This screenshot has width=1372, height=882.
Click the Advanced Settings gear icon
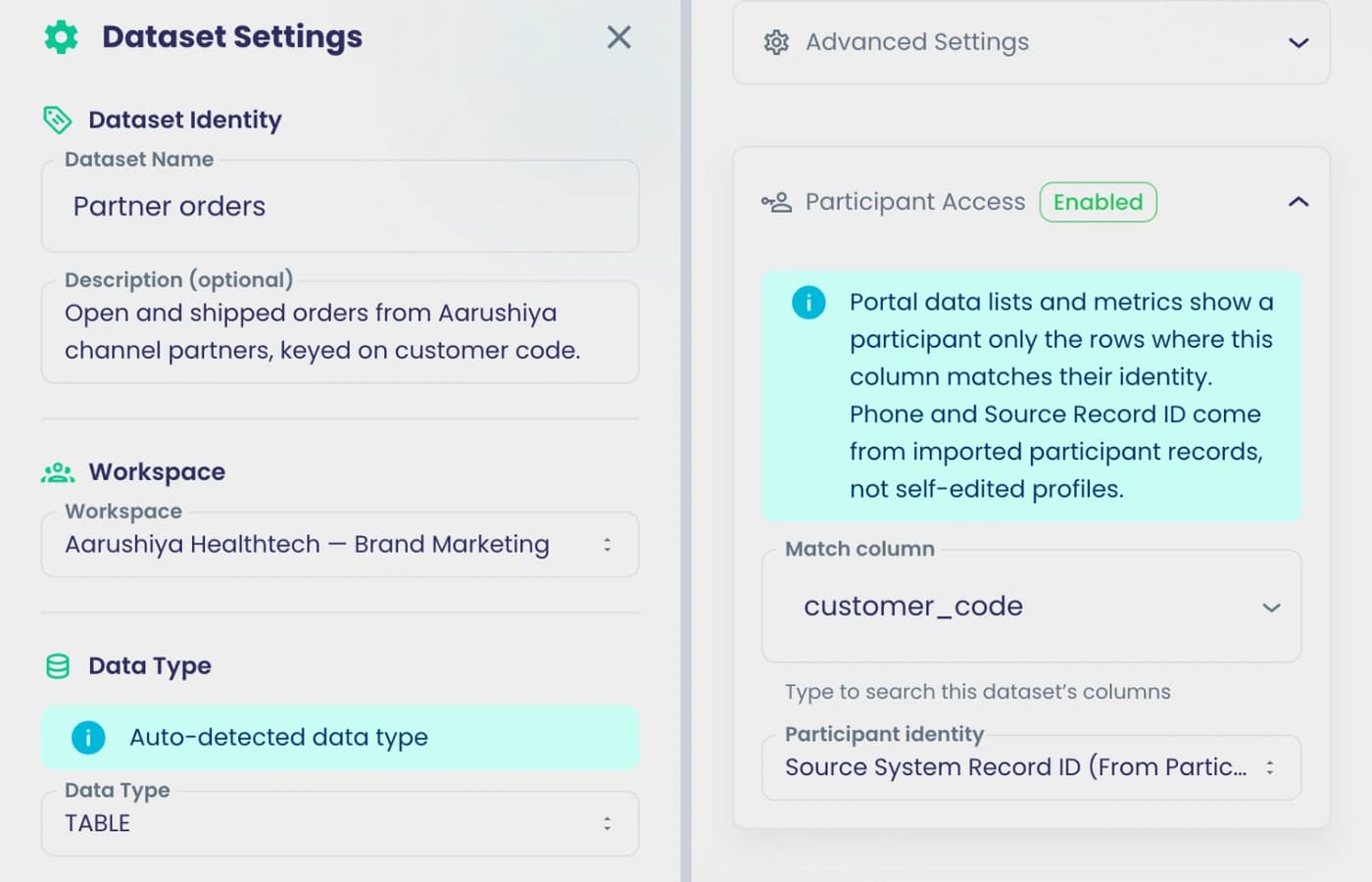[776, 42]
